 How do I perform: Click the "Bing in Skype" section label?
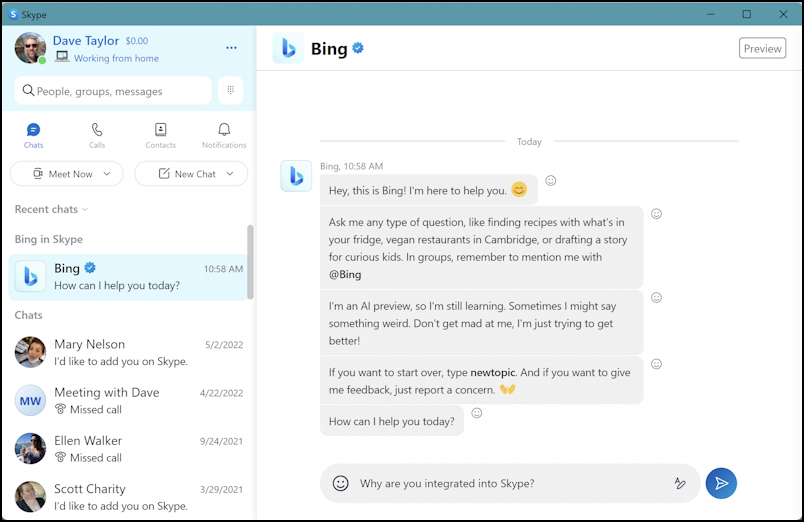[49, 239]
